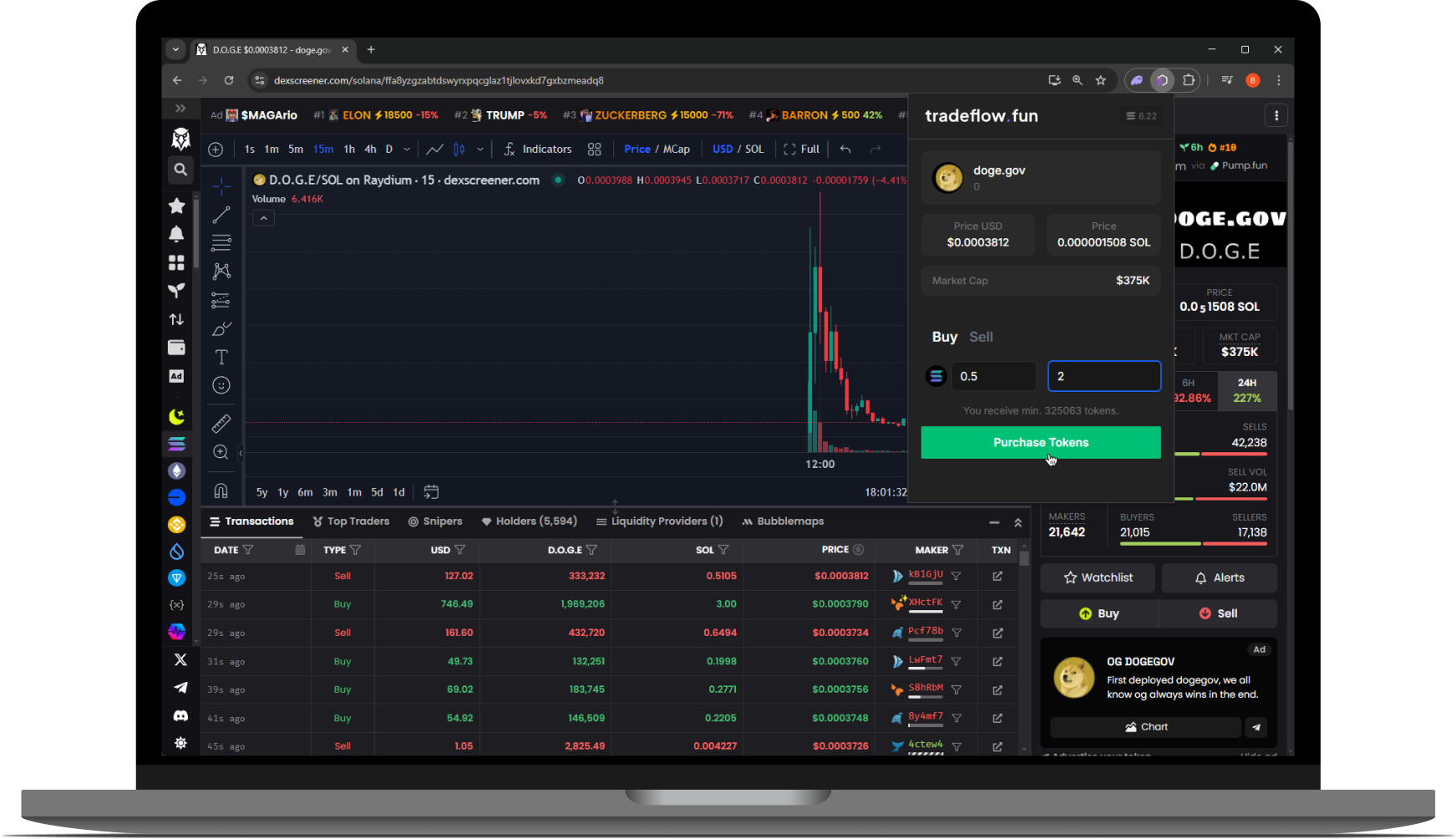Collapse the Volume indicator legend chevron
The height and width of the screenshot is (839, 1456).
tap(264, 218)
